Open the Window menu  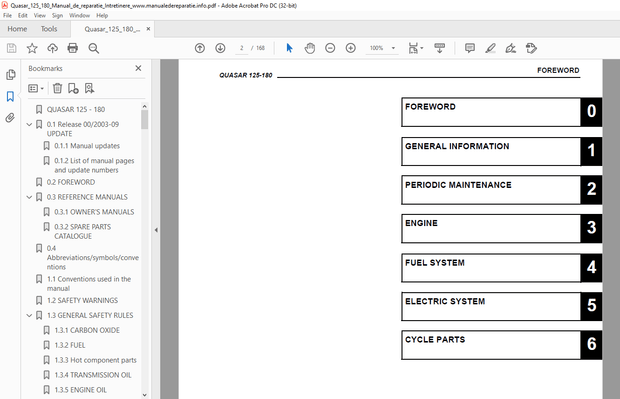pyautogui.click(x=79, y=15)
